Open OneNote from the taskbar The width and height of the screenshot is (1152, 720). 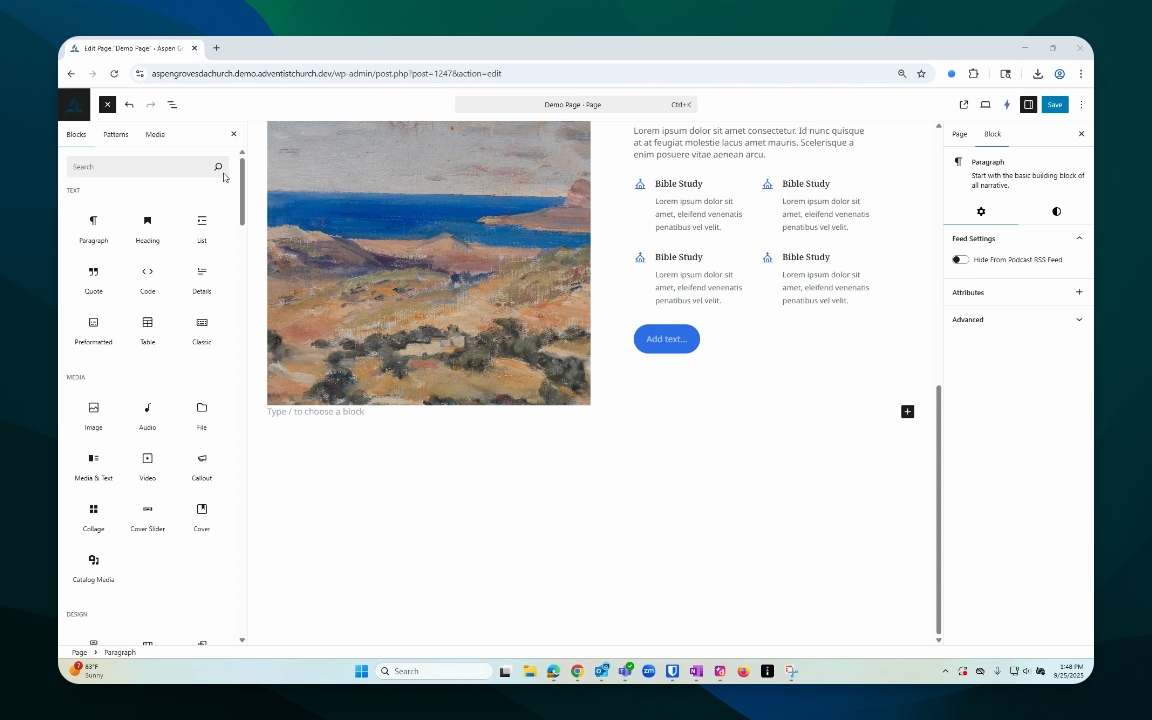point(696,671)
